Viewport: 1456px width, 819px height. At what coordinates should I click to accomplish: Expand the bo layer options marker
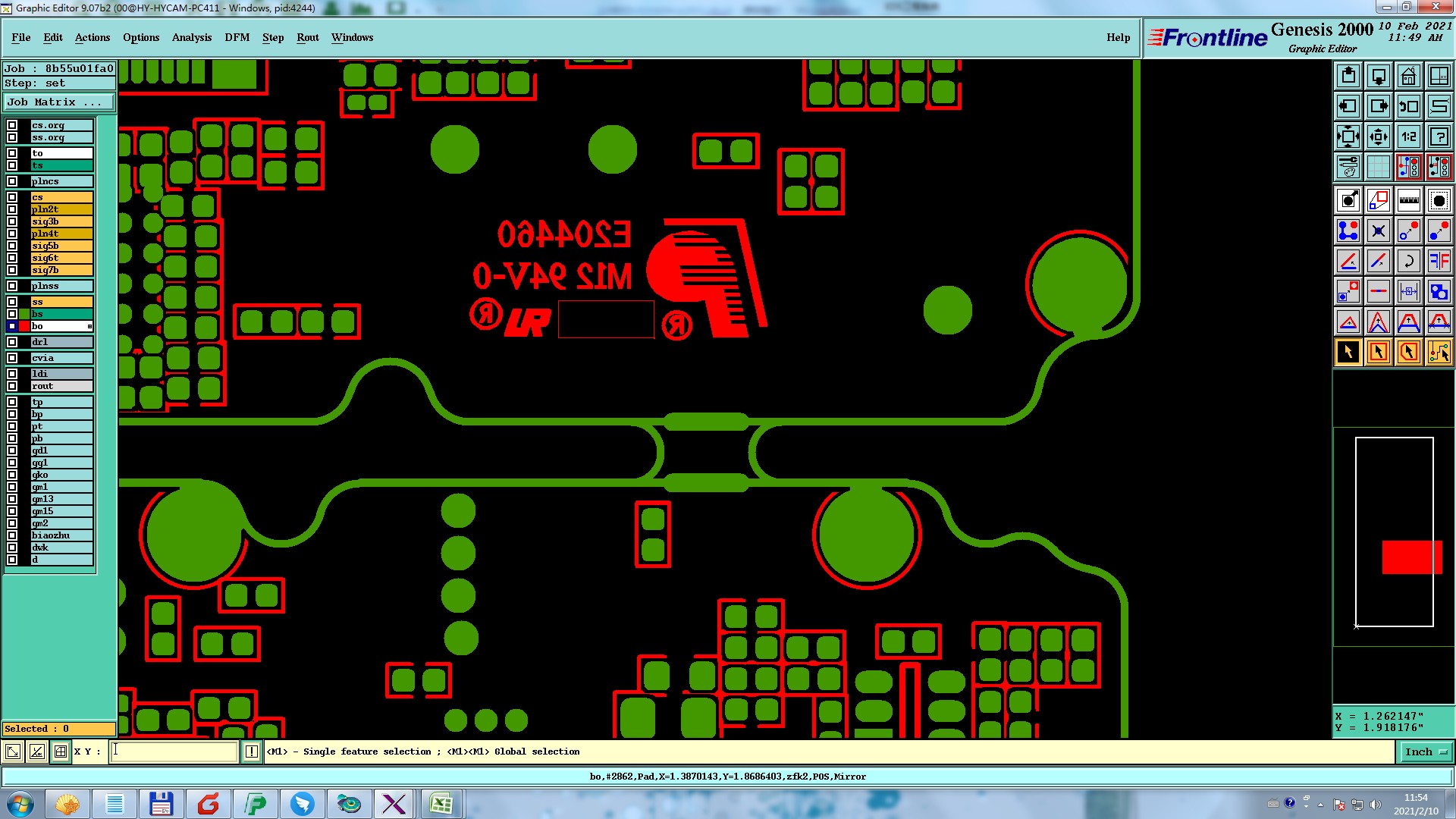[89, 326]
